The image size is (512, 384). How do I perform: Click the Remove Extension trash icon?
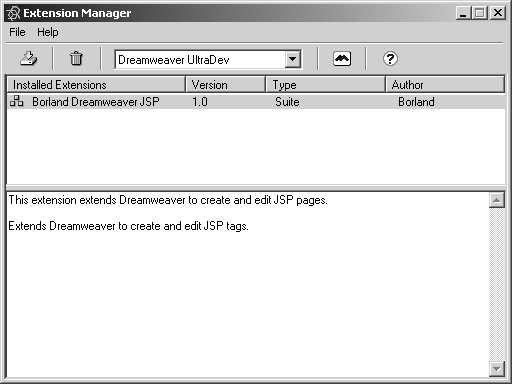[x=76, y=59]
